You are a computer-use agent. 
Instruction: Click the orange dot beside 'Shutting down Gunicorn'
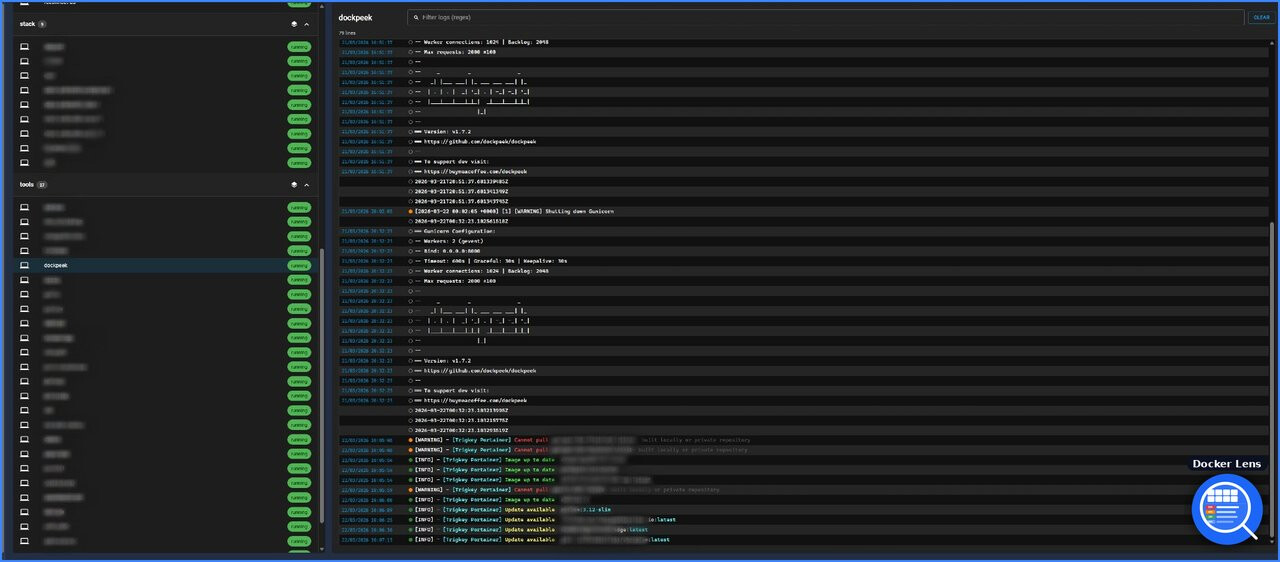coord(410,211)
